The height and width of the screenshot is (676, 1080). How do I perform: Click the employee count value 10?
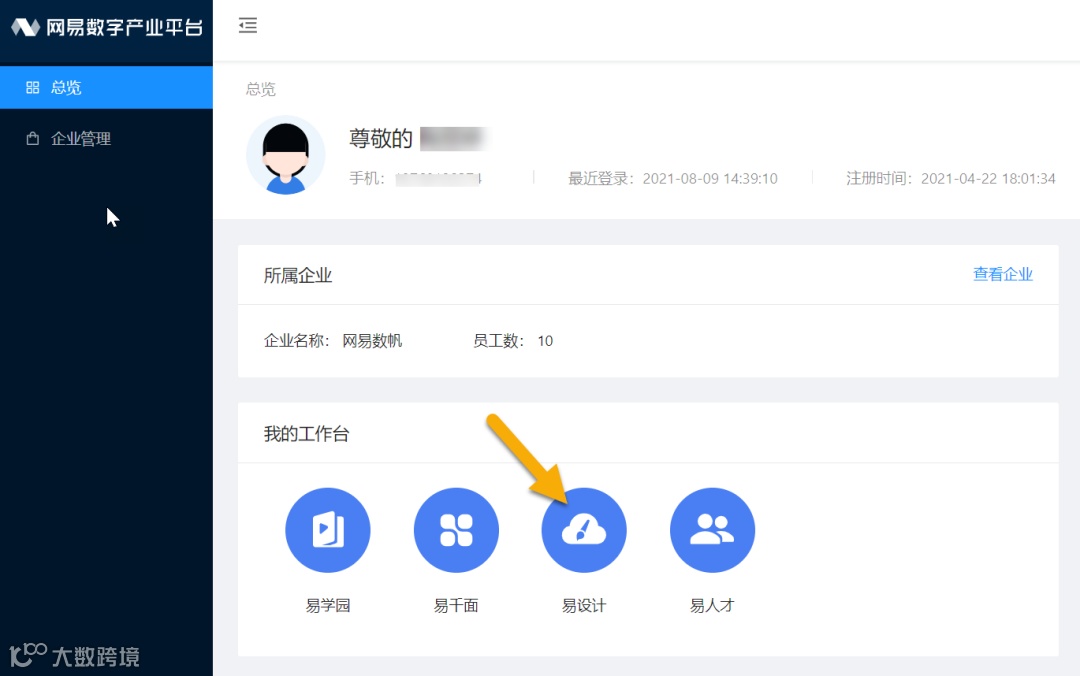tap(545, 341)
